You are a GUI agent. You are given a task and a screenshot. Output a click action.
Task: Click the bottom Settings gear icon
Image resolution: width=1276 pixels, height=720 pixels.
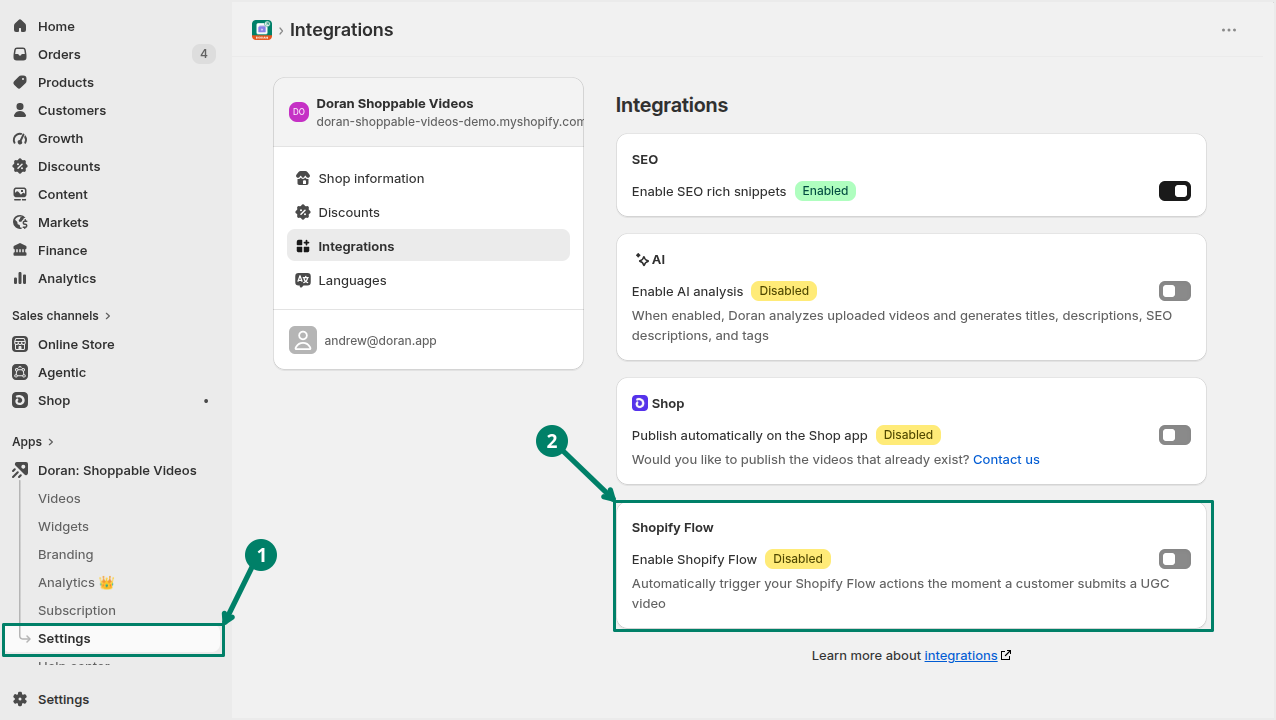[20, 699]
